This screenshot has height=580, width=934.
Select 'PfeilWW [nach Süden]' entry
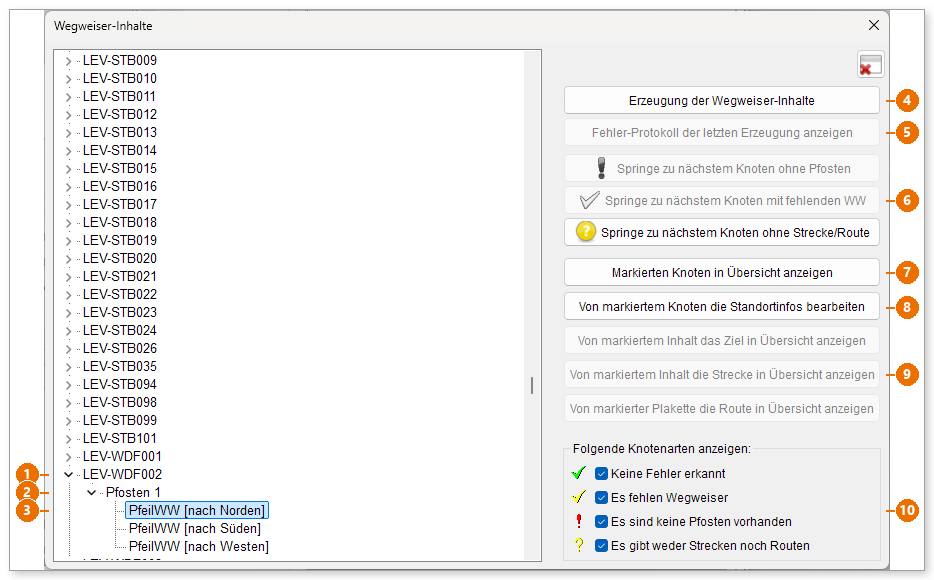point(195,528)
